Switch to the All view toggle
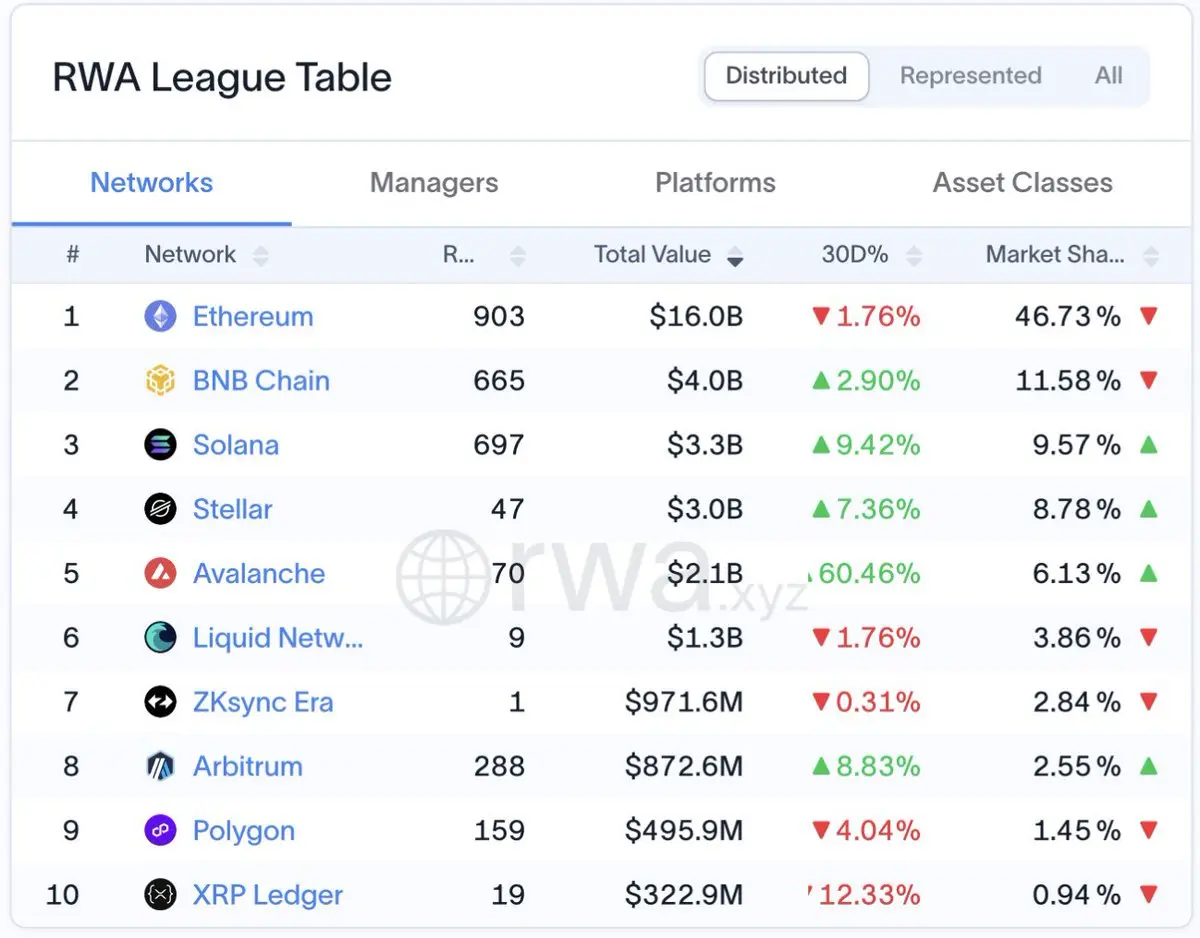Viewport: 1200px width, 938px height. coord(1108,76)
